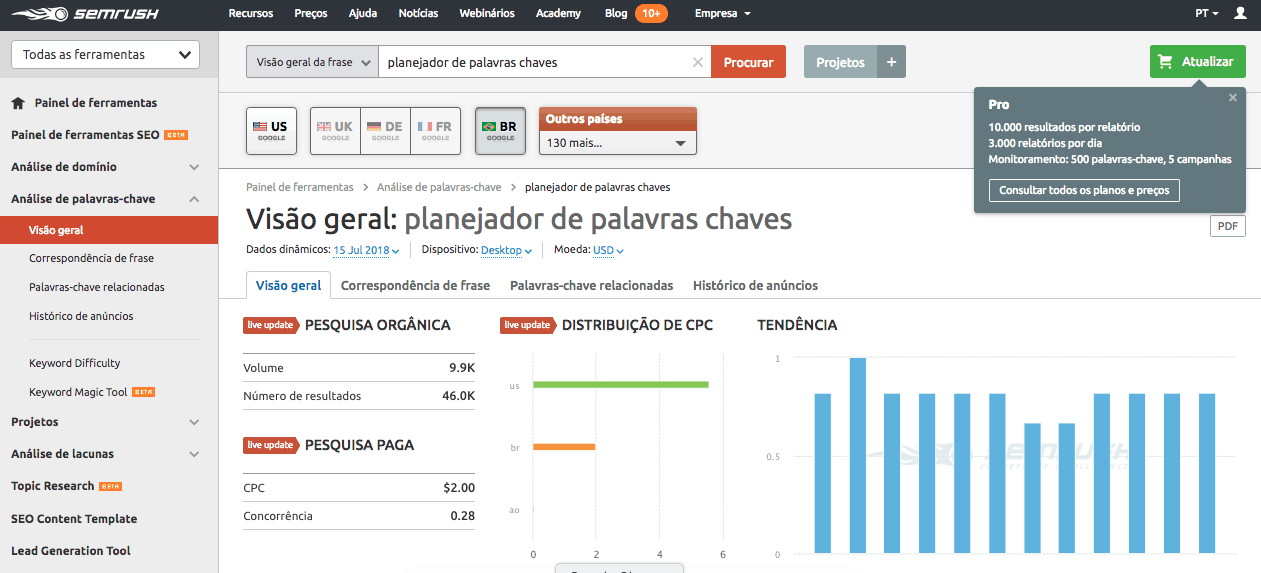
Task: Select the FR Google database
Action: click(x=435, y=131)
